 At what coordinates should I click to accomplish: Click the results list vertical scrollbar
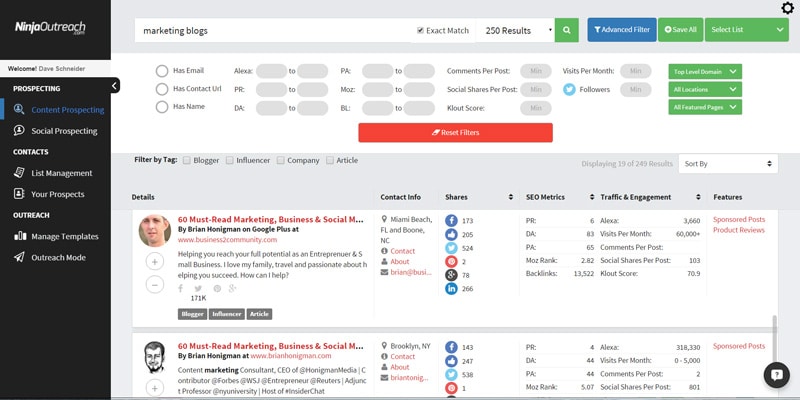[x=775, y=338]
